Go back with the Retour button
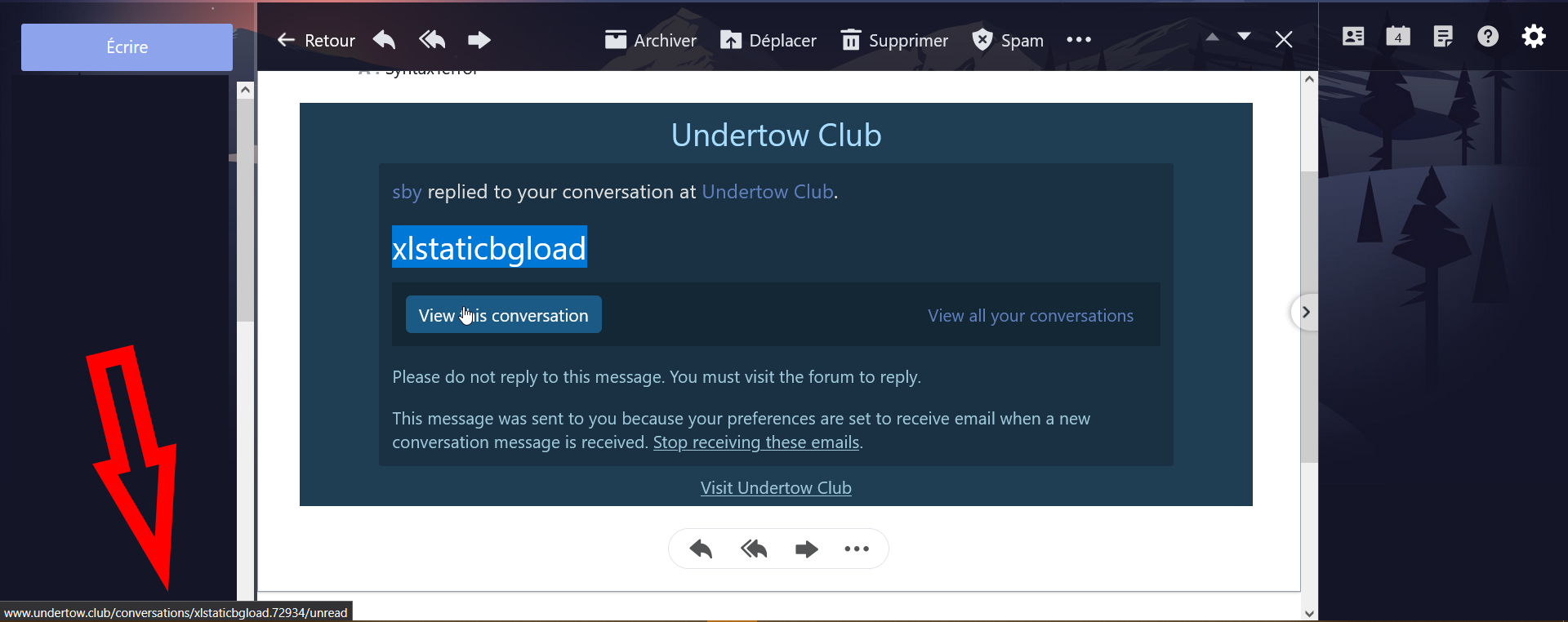The width and height of the screenshot is (1568, 622). pos(316,40)
